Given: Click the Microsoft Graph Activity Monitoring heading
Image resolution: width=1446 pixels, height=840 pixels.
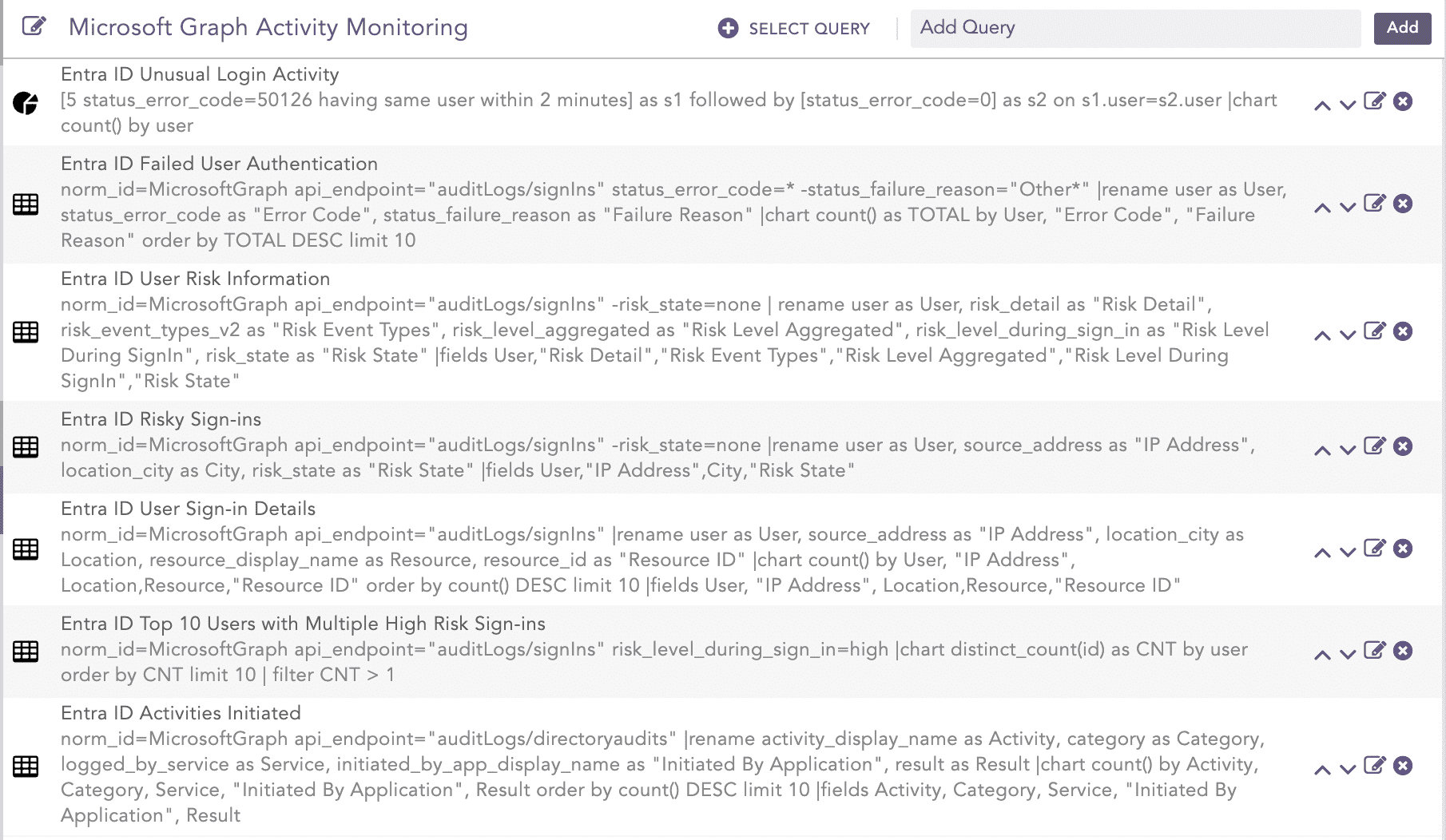Looking at the screenshot, I should click(x=268, y=27).
